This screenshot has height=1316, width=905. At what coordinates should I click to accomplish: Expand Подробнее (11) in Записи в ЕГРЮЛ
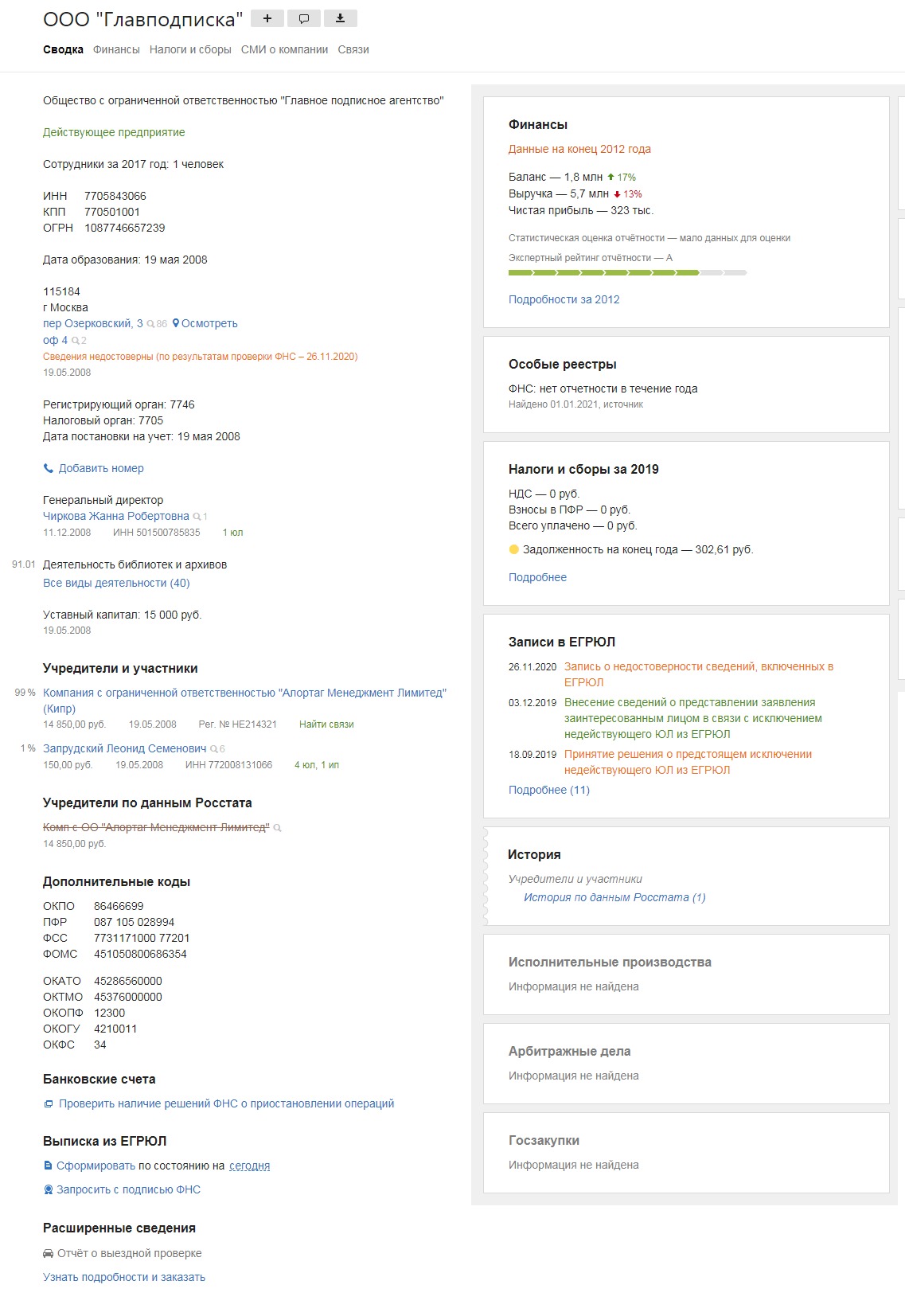click(x=549, y=790)
